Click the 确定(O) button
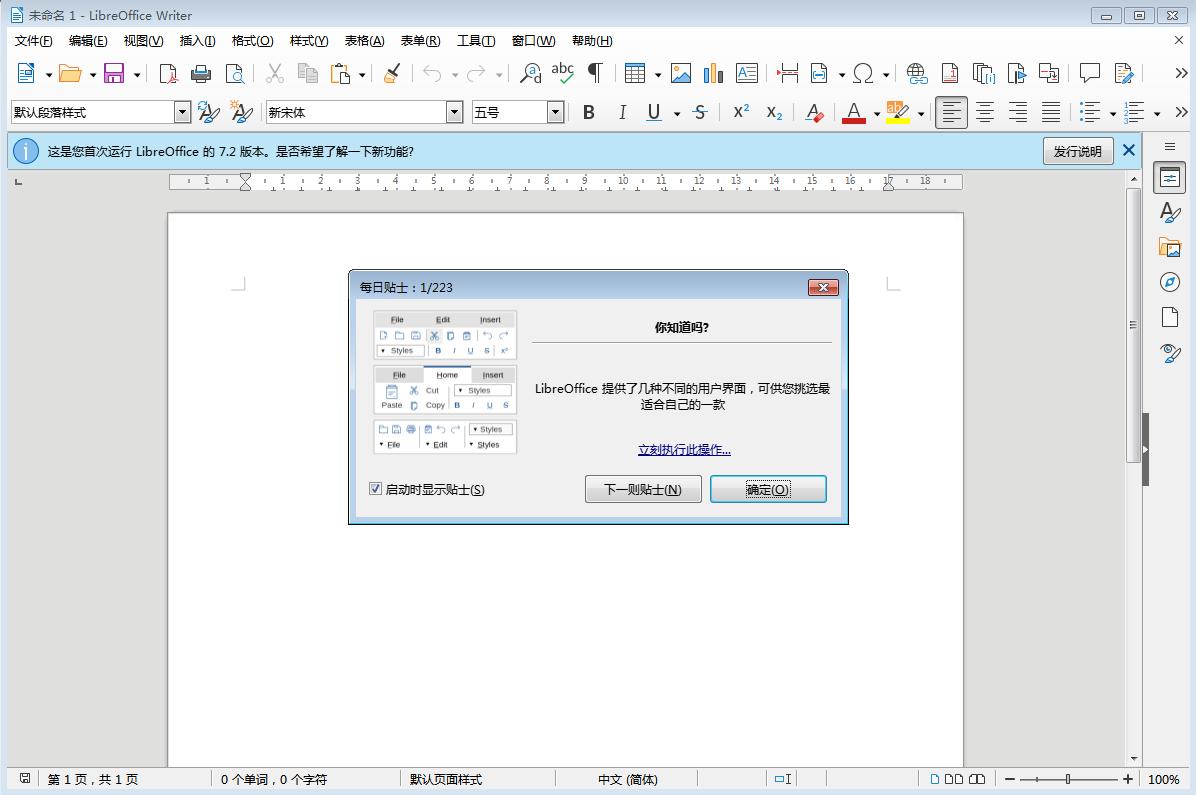The height and width of the screenshot is (795, 1196). tap(768, 489)
